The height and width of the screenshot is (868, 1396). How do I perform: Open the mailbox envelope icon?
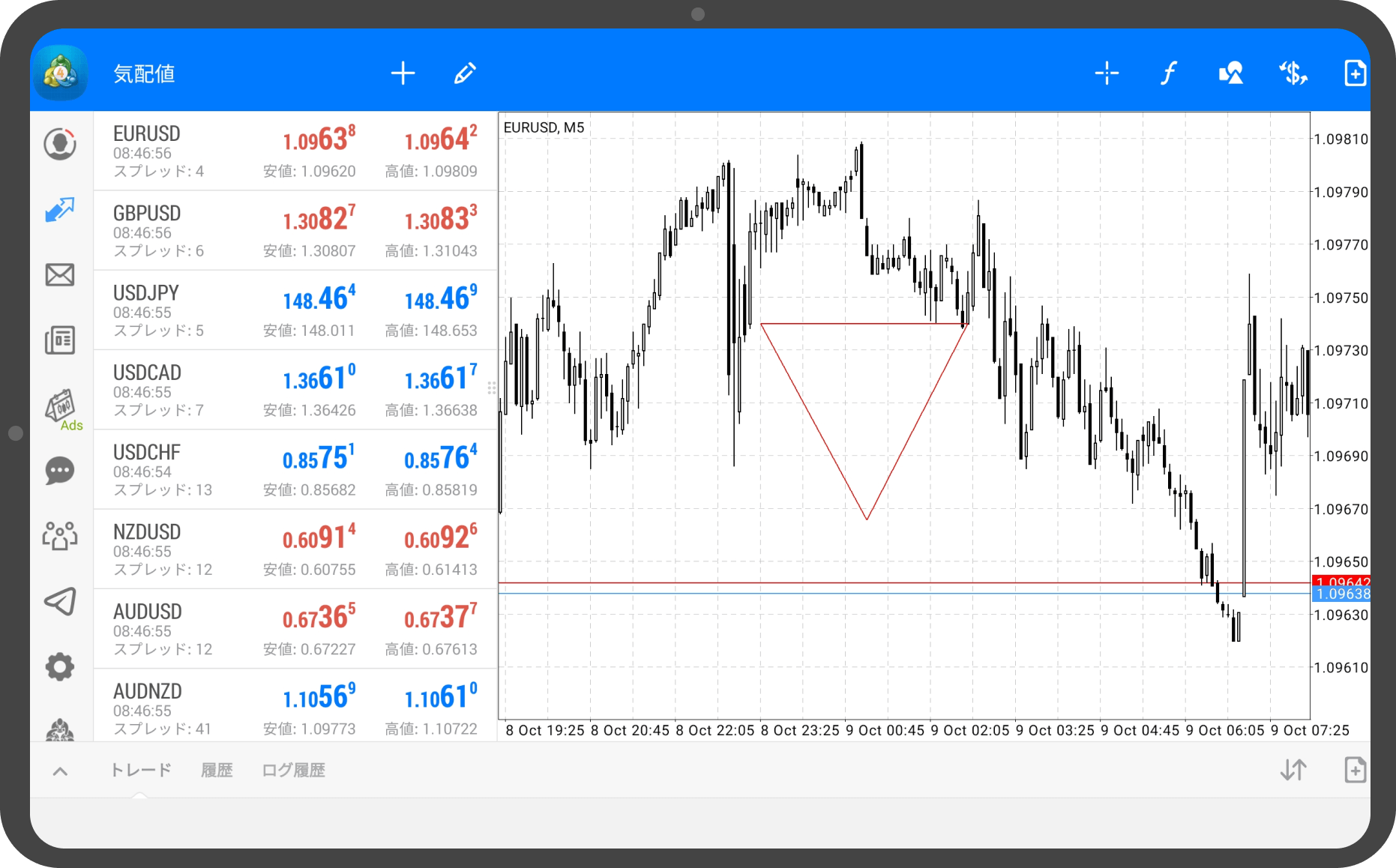pyautogui.click(x=60, y=275)
